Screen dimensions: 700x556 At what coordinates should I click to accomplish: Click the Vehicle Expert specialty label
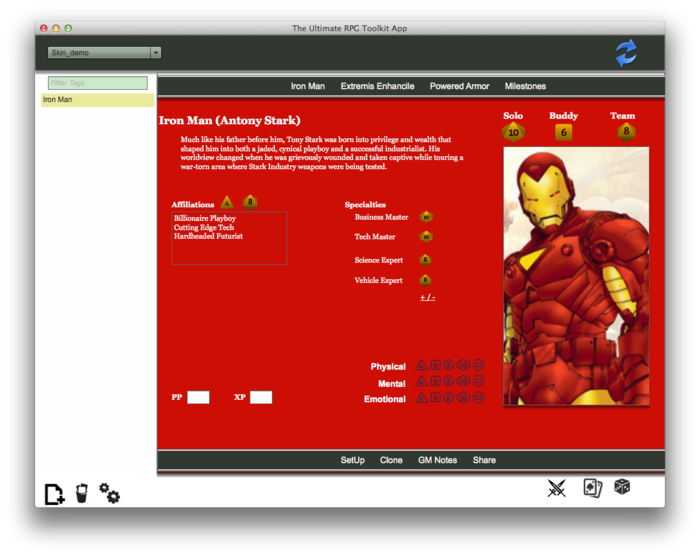[x=378, y=280]
